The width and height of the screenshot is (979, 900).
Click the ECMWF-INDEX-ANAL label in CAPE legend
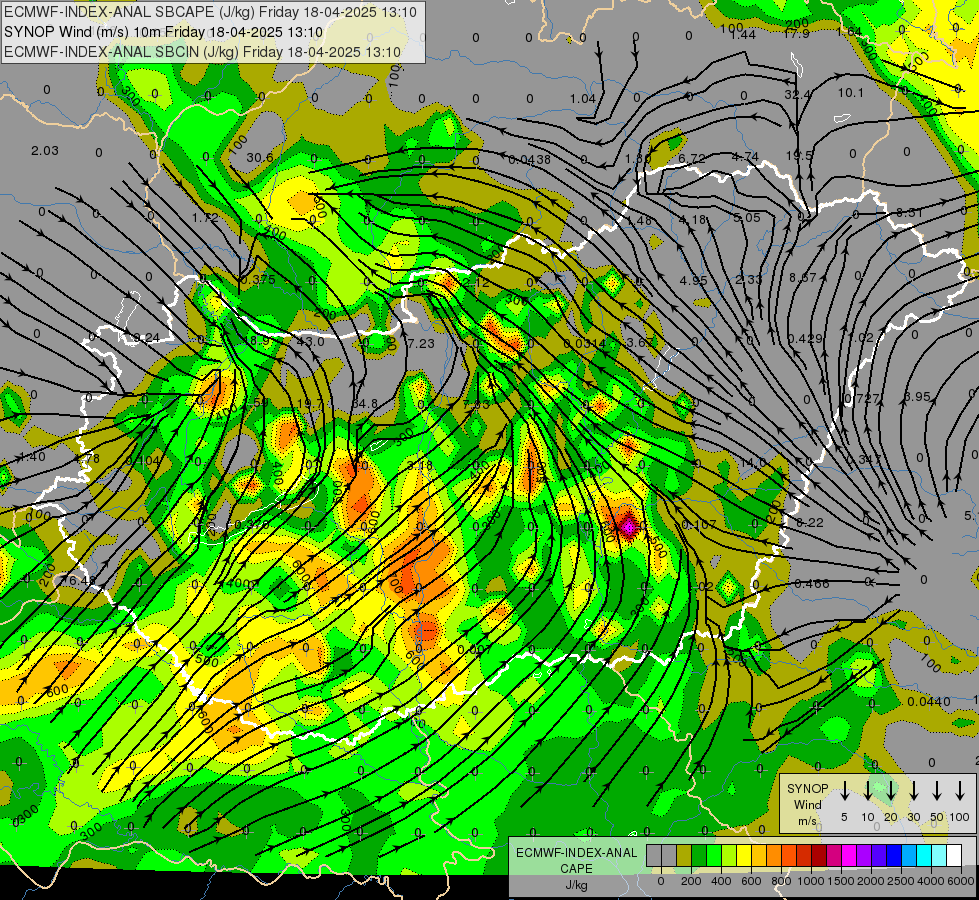coord(576,853)
